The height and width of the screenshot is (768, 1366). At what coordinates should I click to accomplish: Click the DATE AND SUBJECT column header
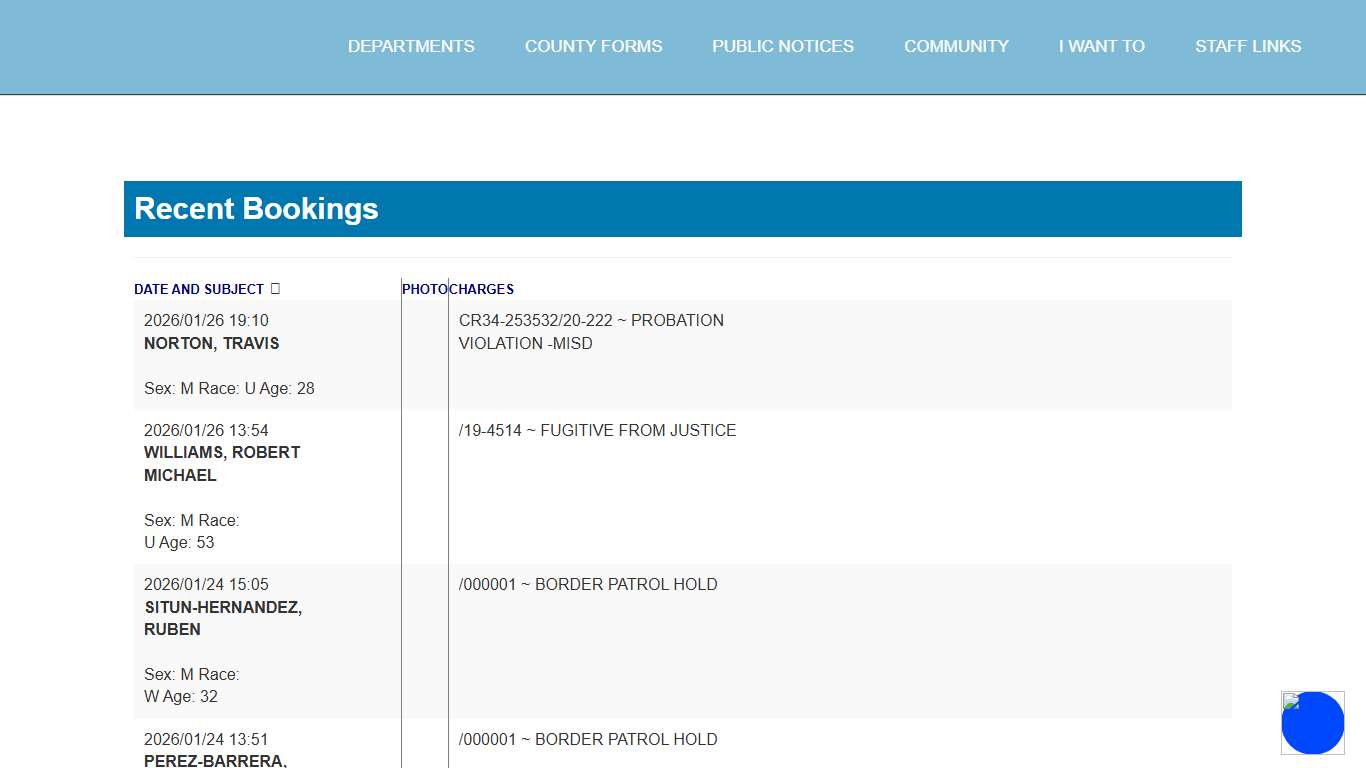pyautogui.click(x=199, y=289)
